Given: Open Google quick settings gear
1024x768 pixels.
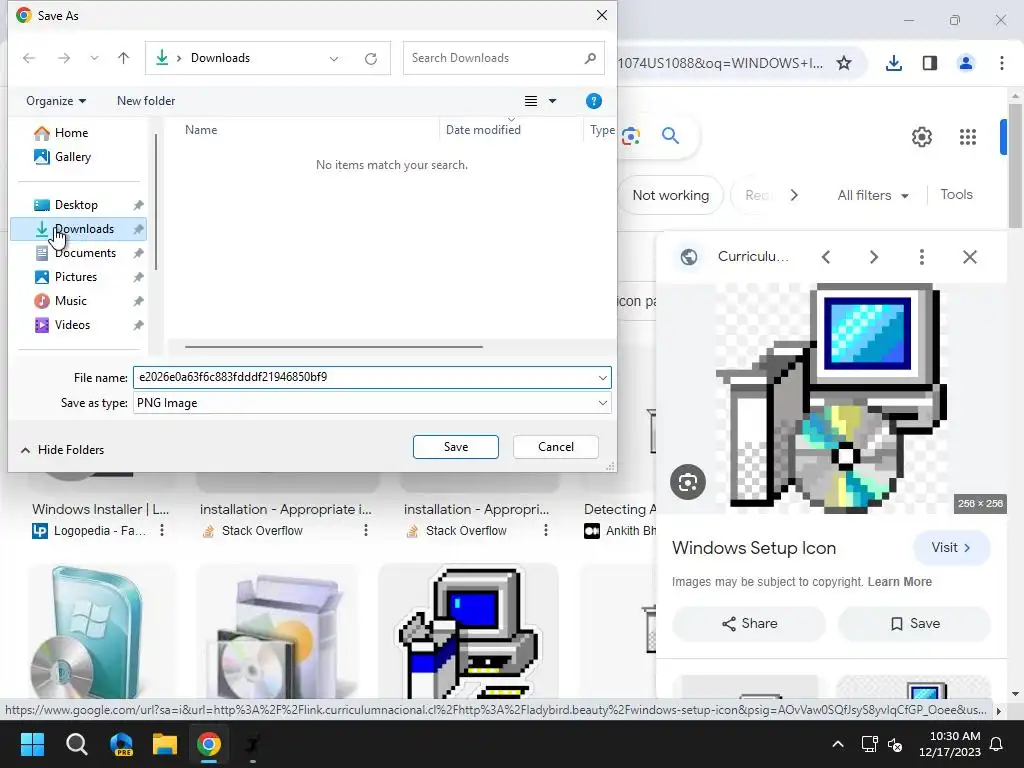Looking at the screenshot, I should click(921, 137).
